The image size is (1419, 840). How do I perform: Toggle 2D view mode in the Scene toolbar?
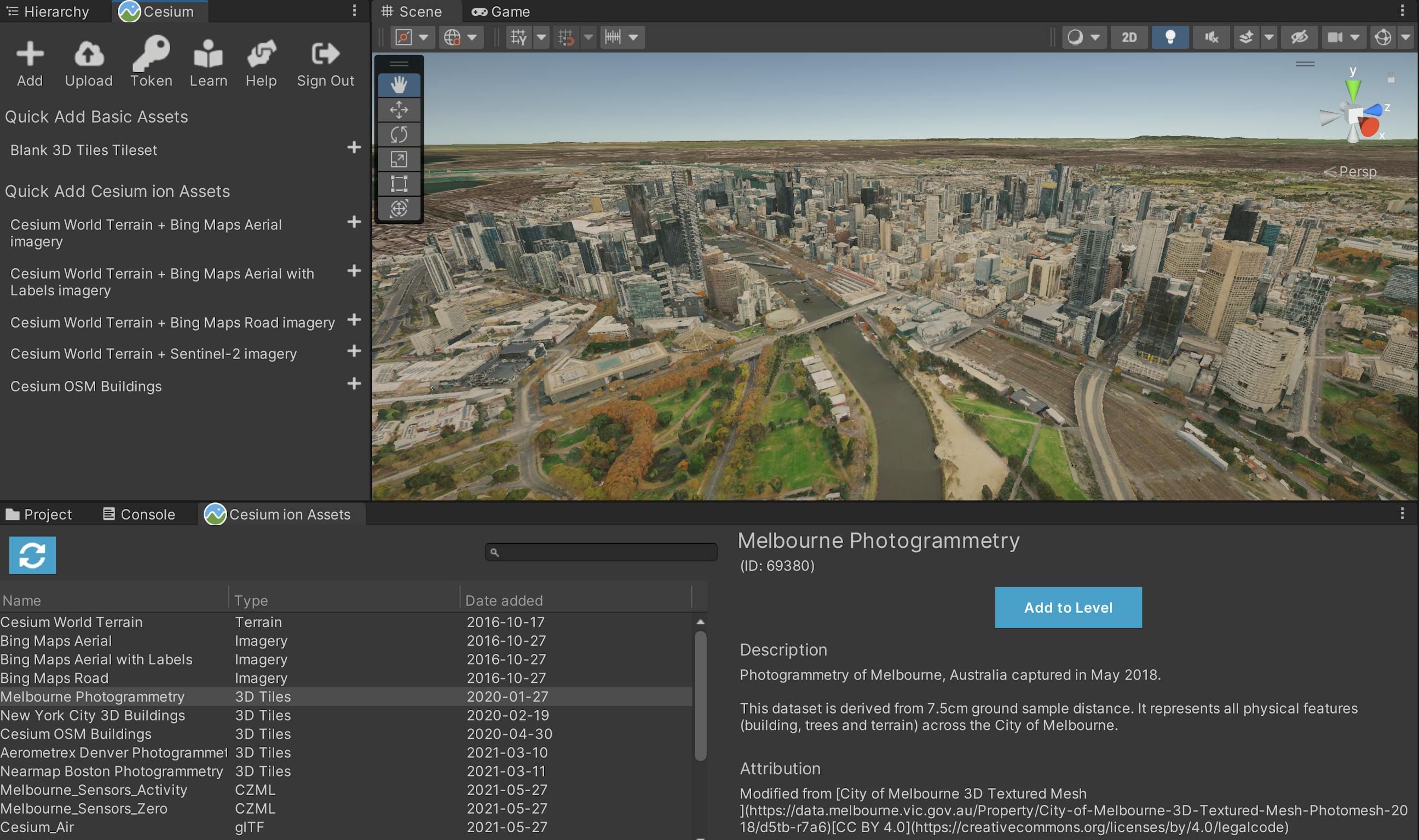(1129, 37)
